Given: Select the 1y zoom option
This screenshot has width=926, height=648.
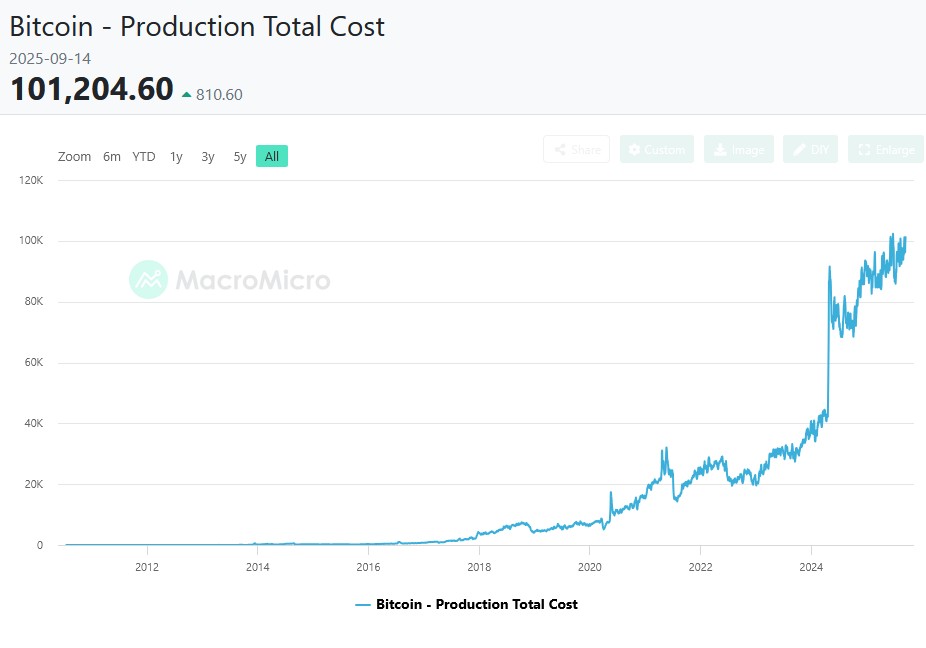Looking at the screenshot, I should tap(175, 157).
